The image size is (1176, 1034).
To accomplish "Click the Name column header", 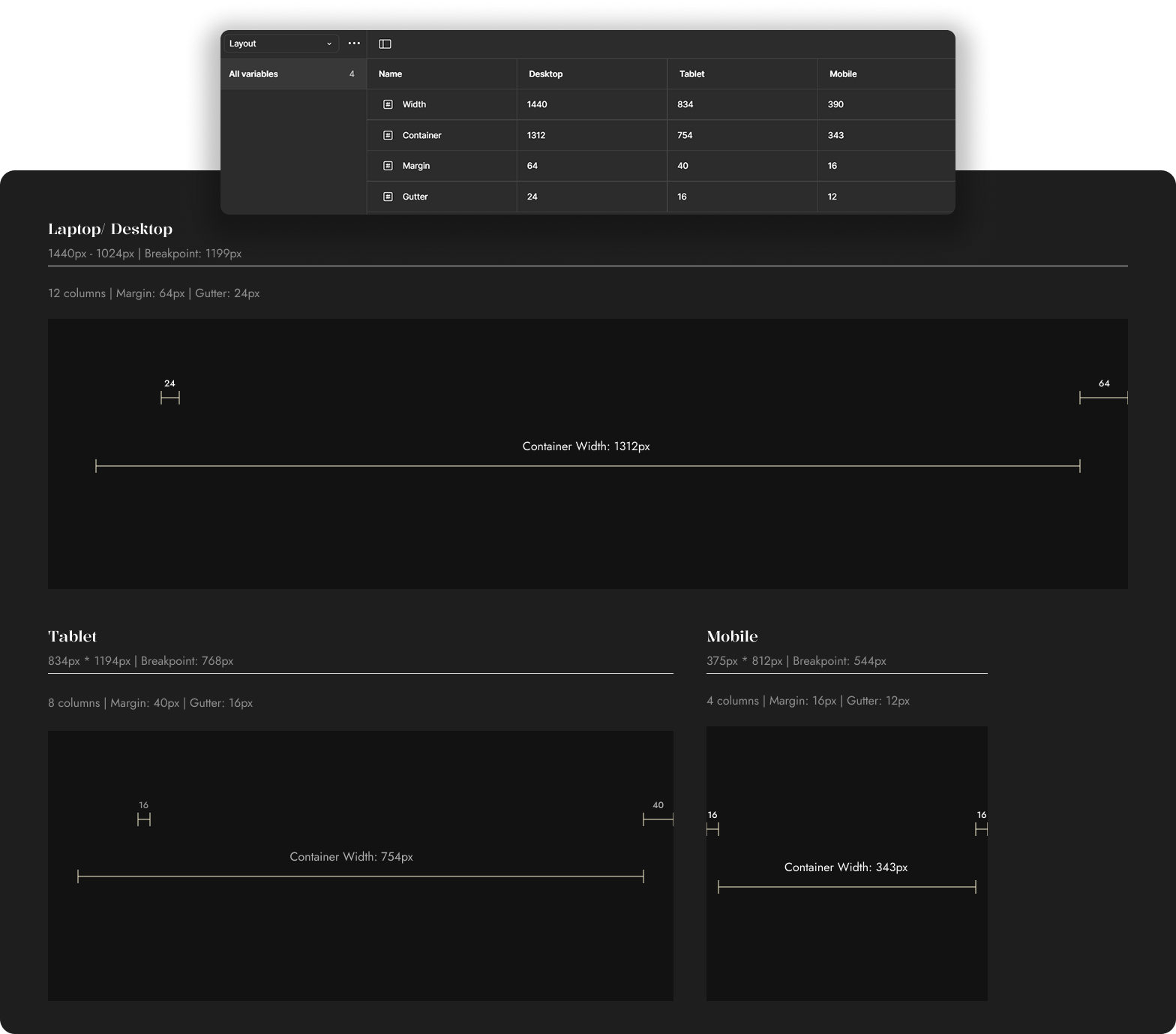I will tap(390, 74).
